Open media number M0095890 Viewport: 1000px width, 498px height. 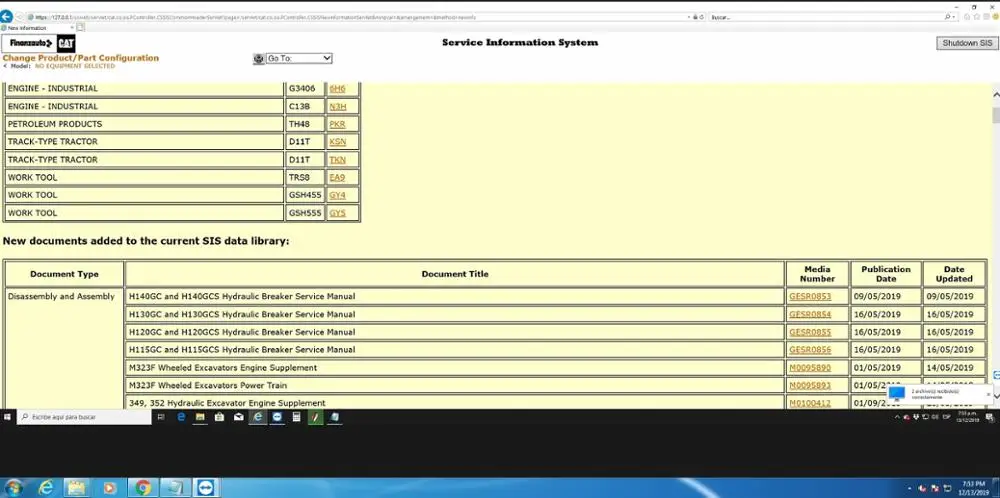tap(810, 368)
